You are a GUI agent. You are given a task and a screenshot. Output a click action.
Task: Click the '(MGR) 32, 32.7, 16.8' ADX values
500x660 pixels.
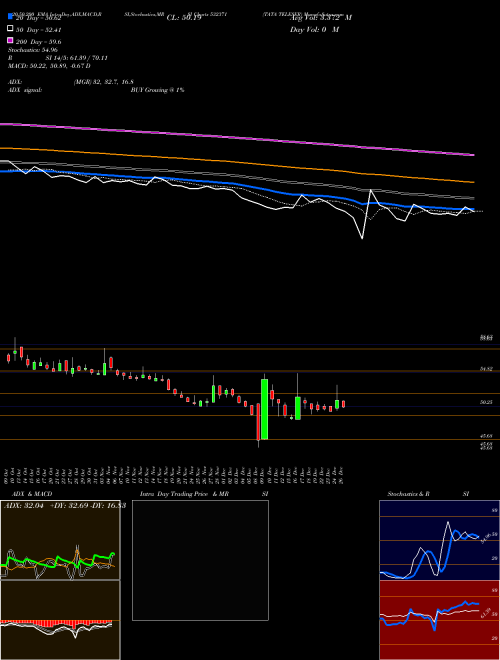coord(104,82)
